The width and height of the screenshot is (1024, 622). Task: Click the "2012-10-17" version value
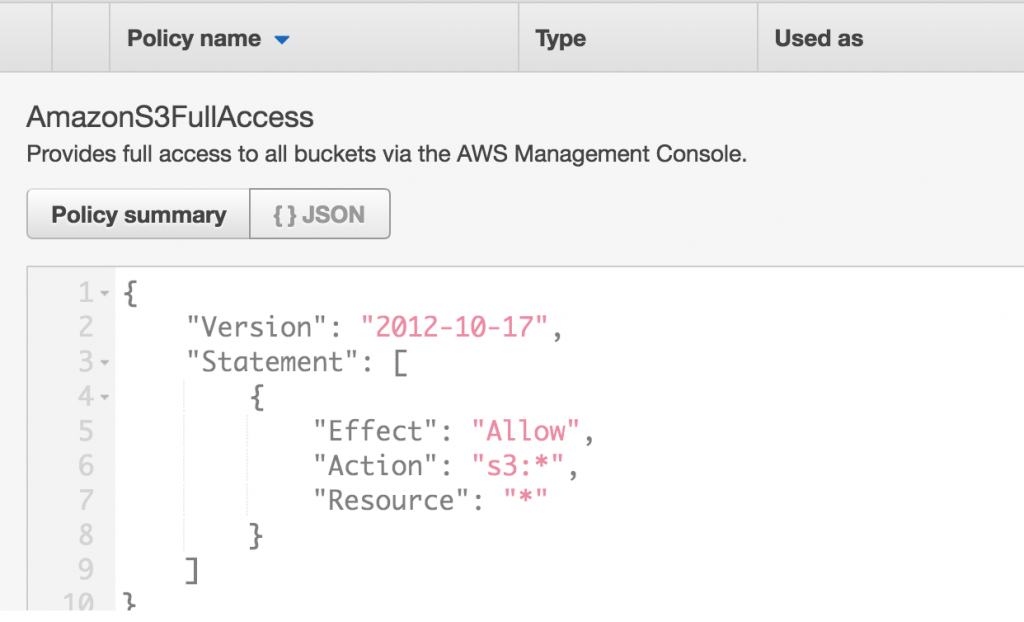click(454, 327)
